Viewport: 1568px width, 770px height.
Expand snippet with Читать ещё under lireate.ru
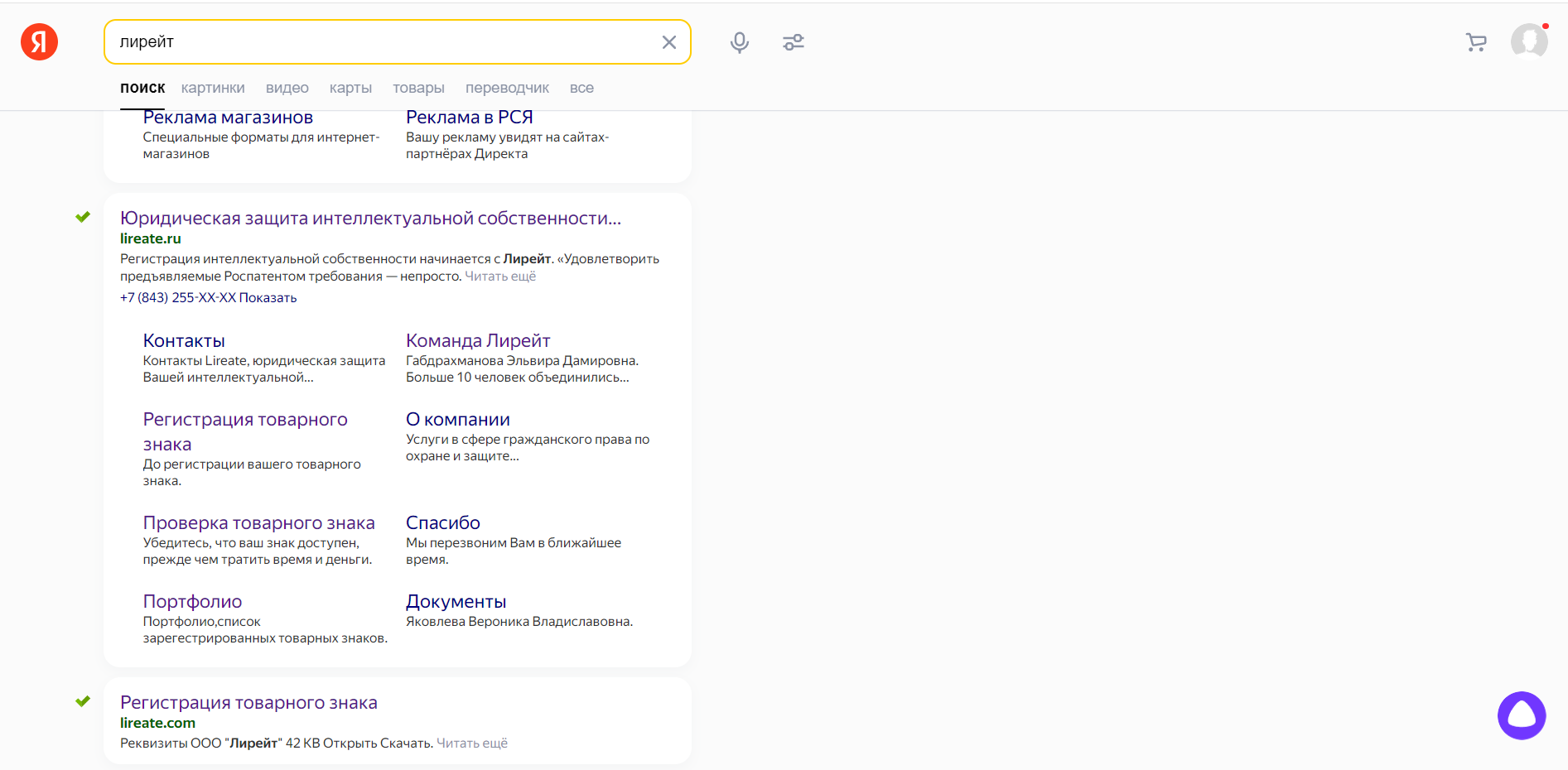point(500,277)
